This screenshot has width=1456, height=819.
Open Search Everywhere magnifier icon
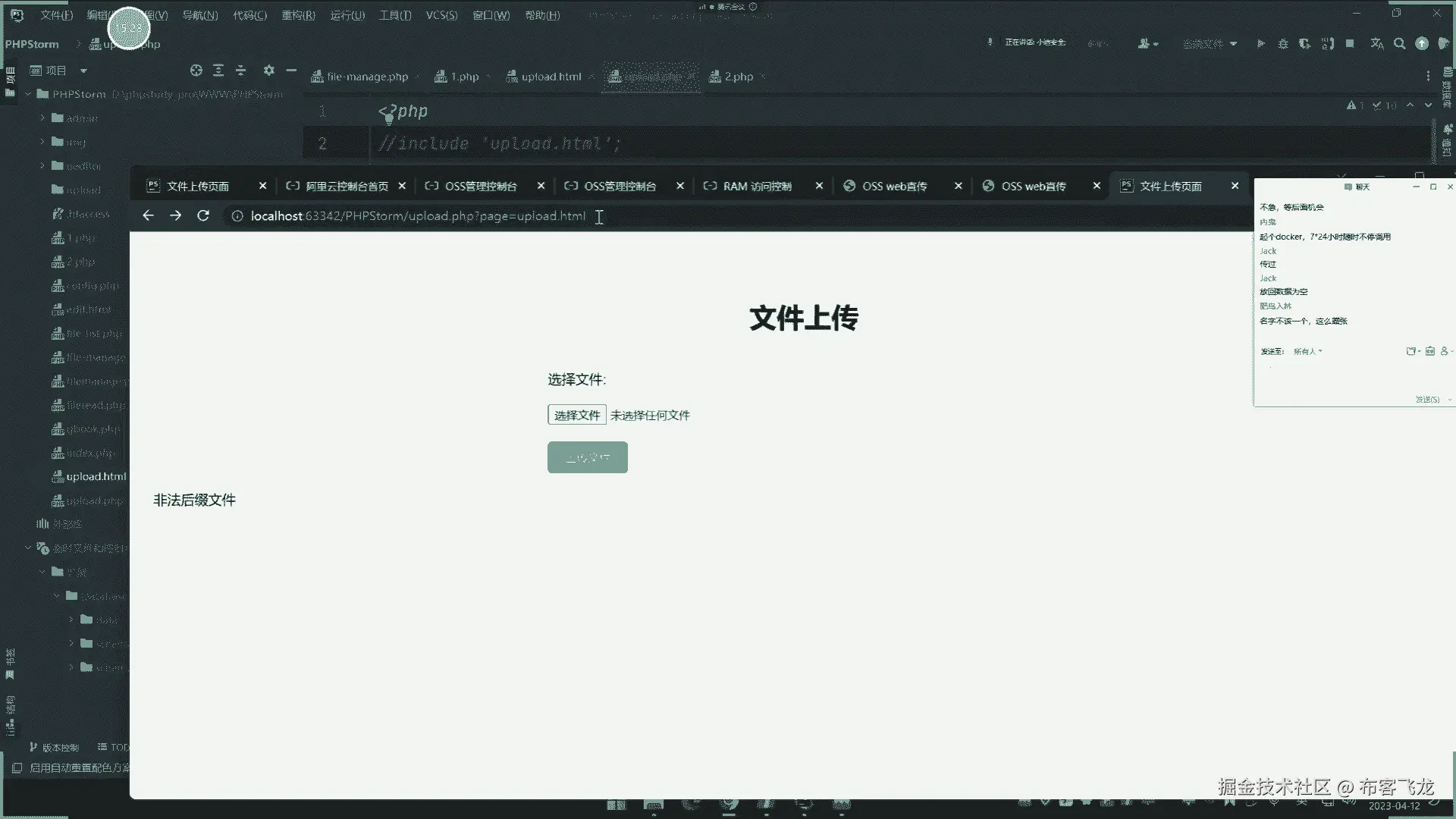[x=1399, y=44]
